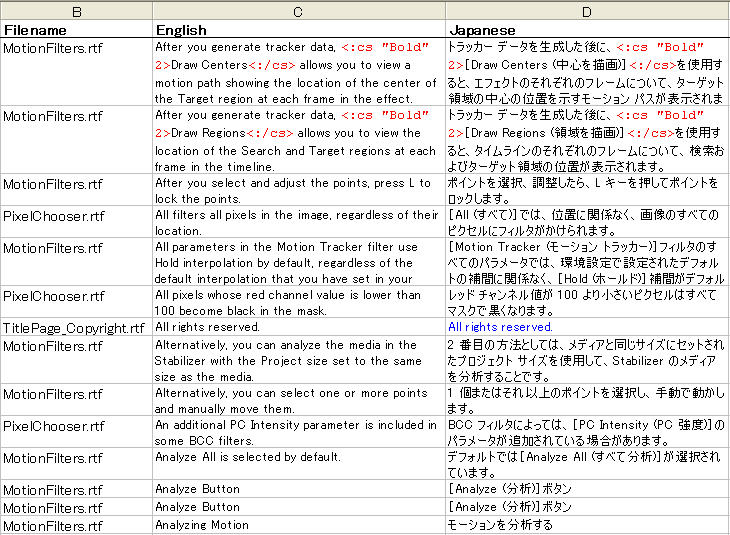Image resolution: width=730 pixels, height=535 pixels.
Task: Click the column D header
Action: (x=587, y=10)
